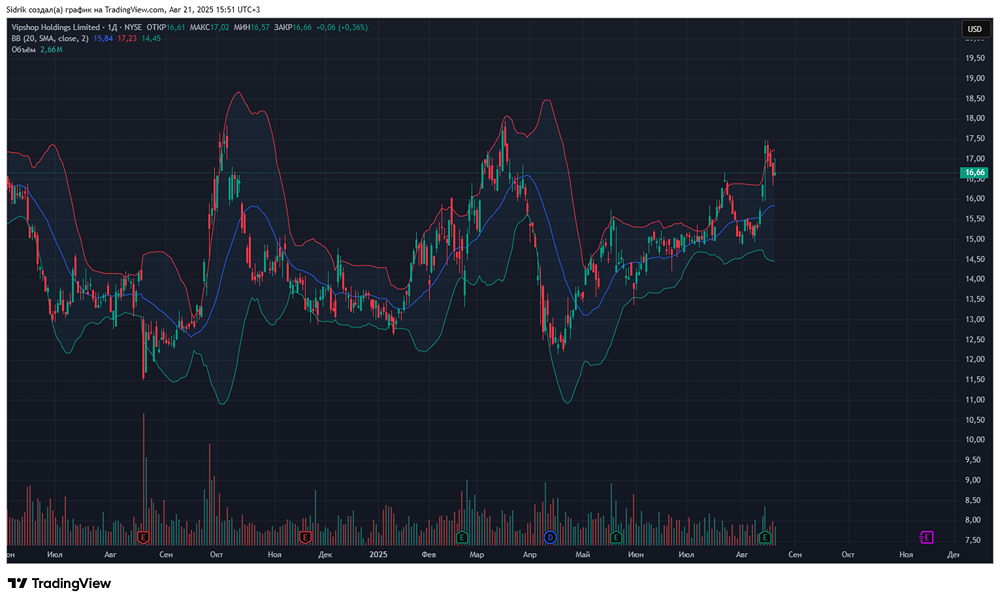Click the Июл label after 2025
The width and height of the screenshot is (1000, 603).
[686, 555]
